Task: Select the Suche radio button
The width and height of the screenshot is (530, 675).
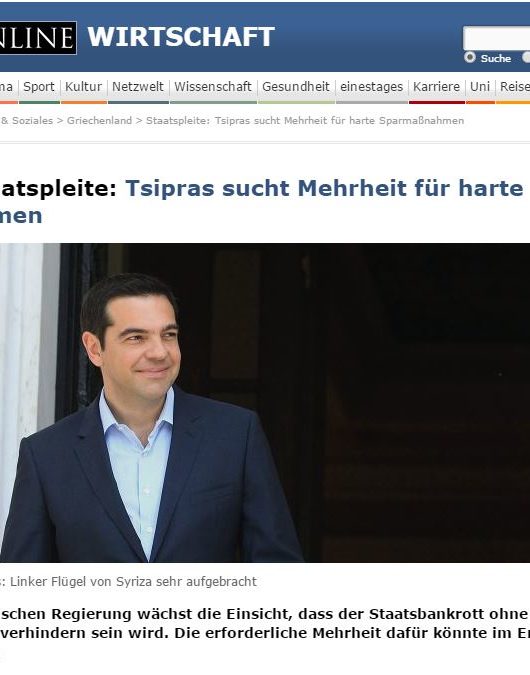Action: point(470,57)
